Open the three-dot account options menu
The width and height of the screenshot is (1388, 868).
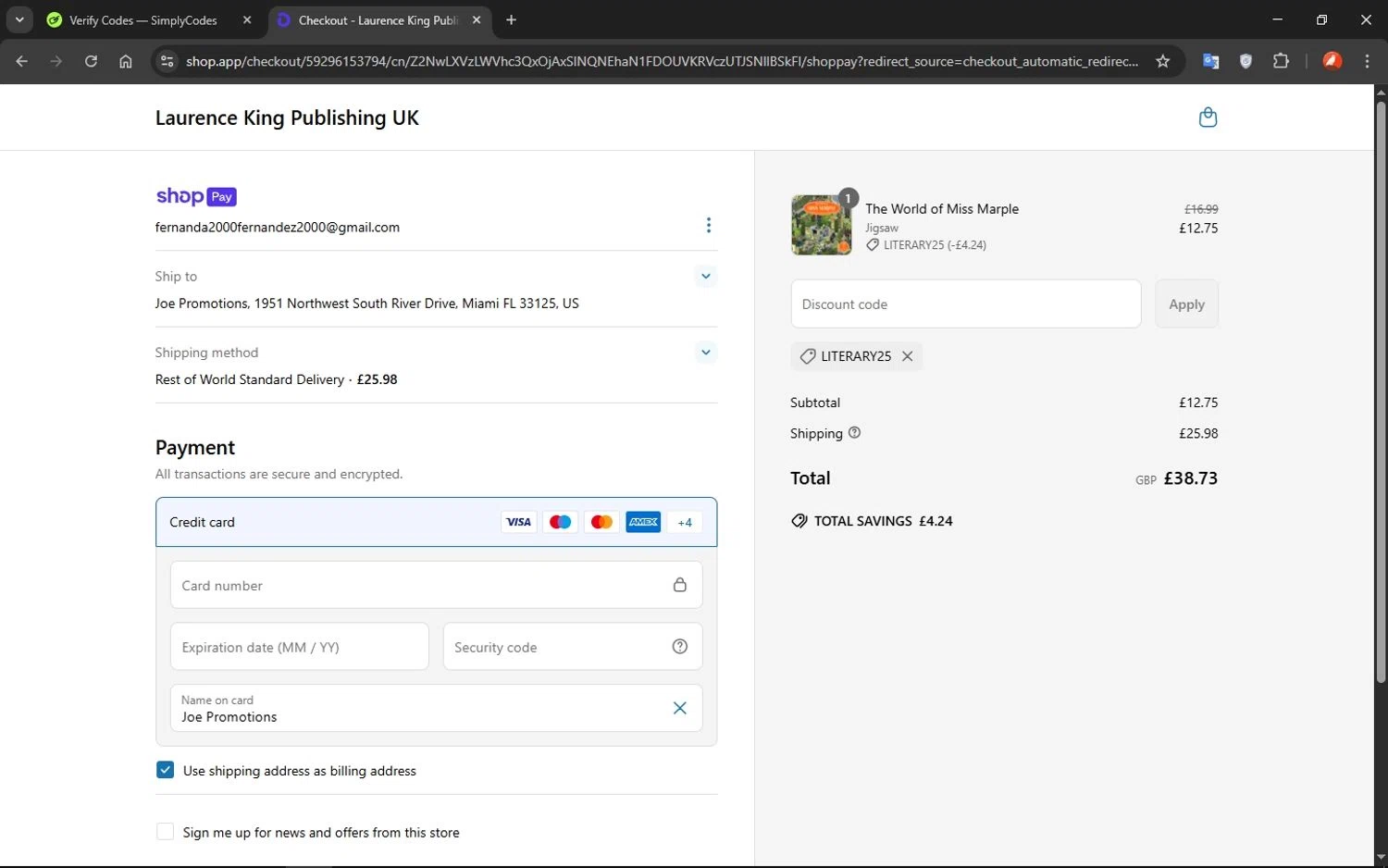pos(709,226)
